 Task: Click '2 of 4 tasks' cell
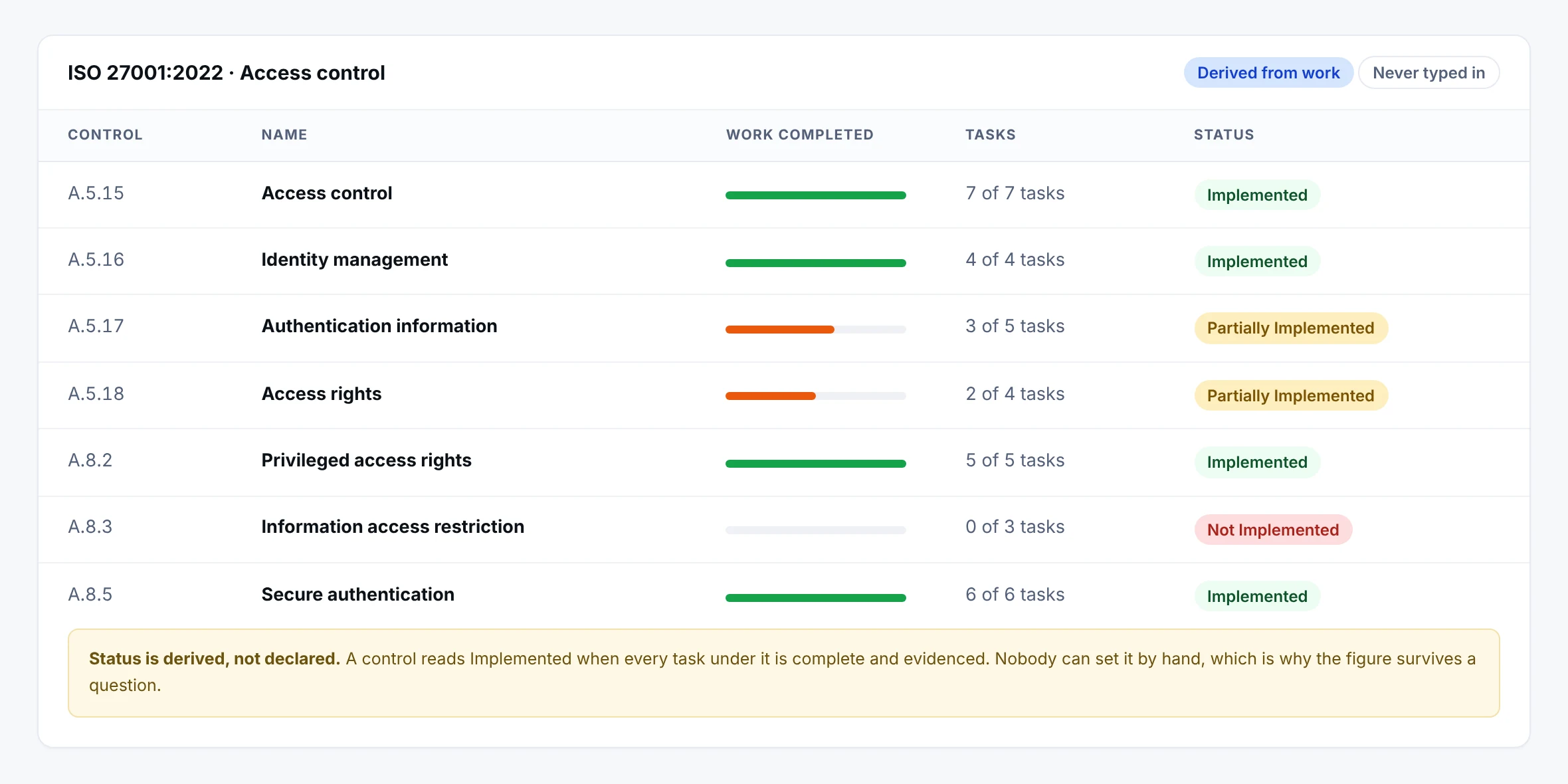(1015, 394)
